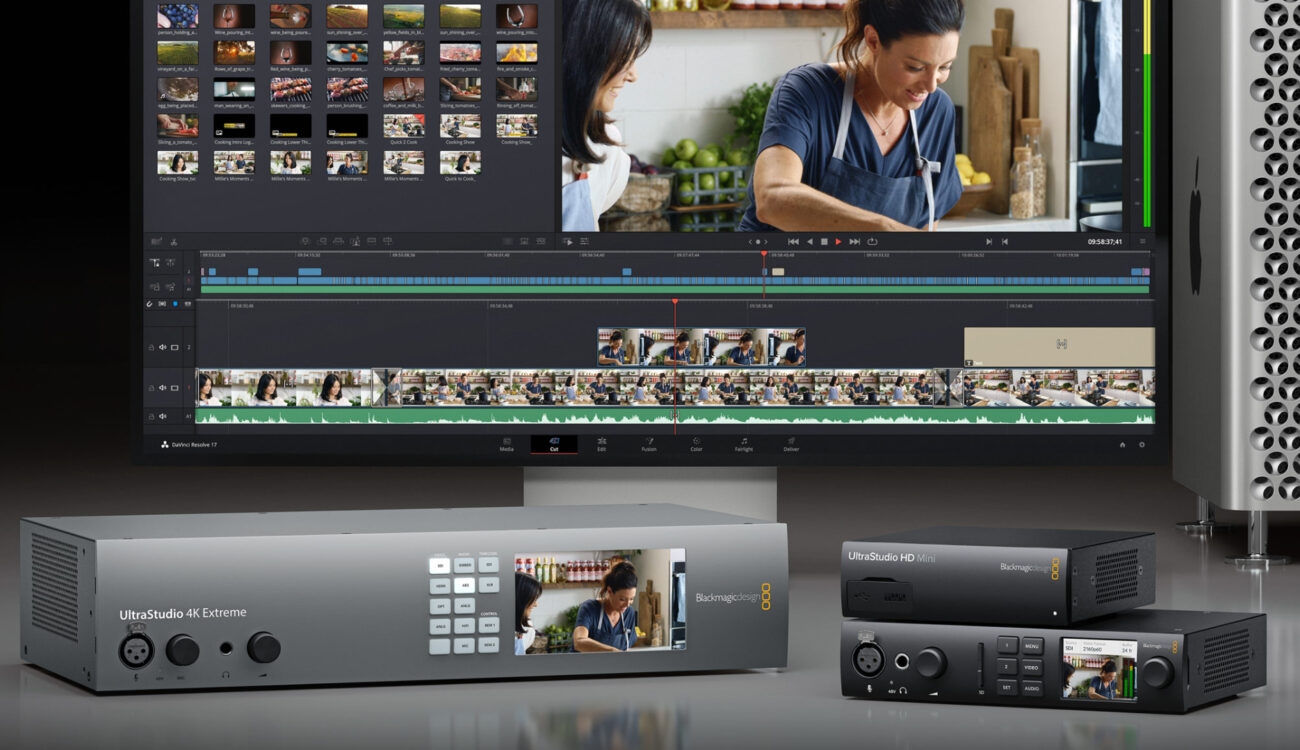Image resolution: width=1300 pixels, height=750 pixels.
Task: Toggle lock on video track 1
Action: (151, 388)
